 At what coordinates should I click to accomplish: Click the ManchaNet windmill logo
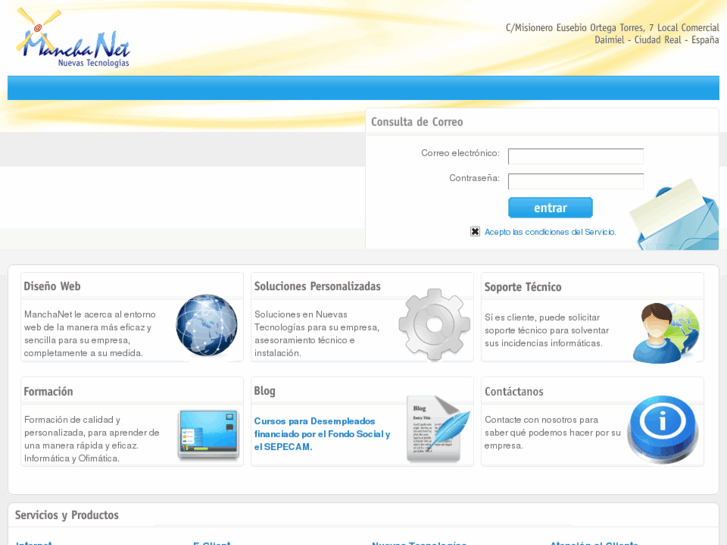coord(73,38)
